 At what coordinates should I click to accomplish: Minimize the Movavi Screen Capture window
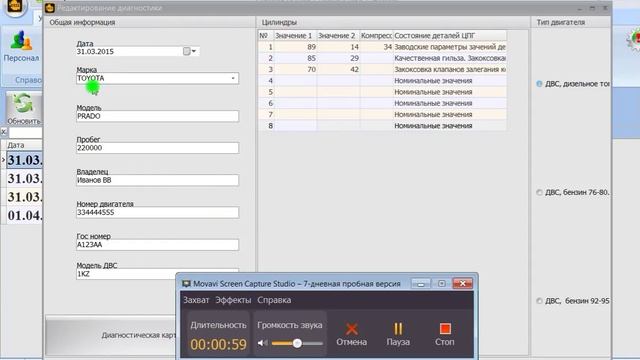point(420,283)
